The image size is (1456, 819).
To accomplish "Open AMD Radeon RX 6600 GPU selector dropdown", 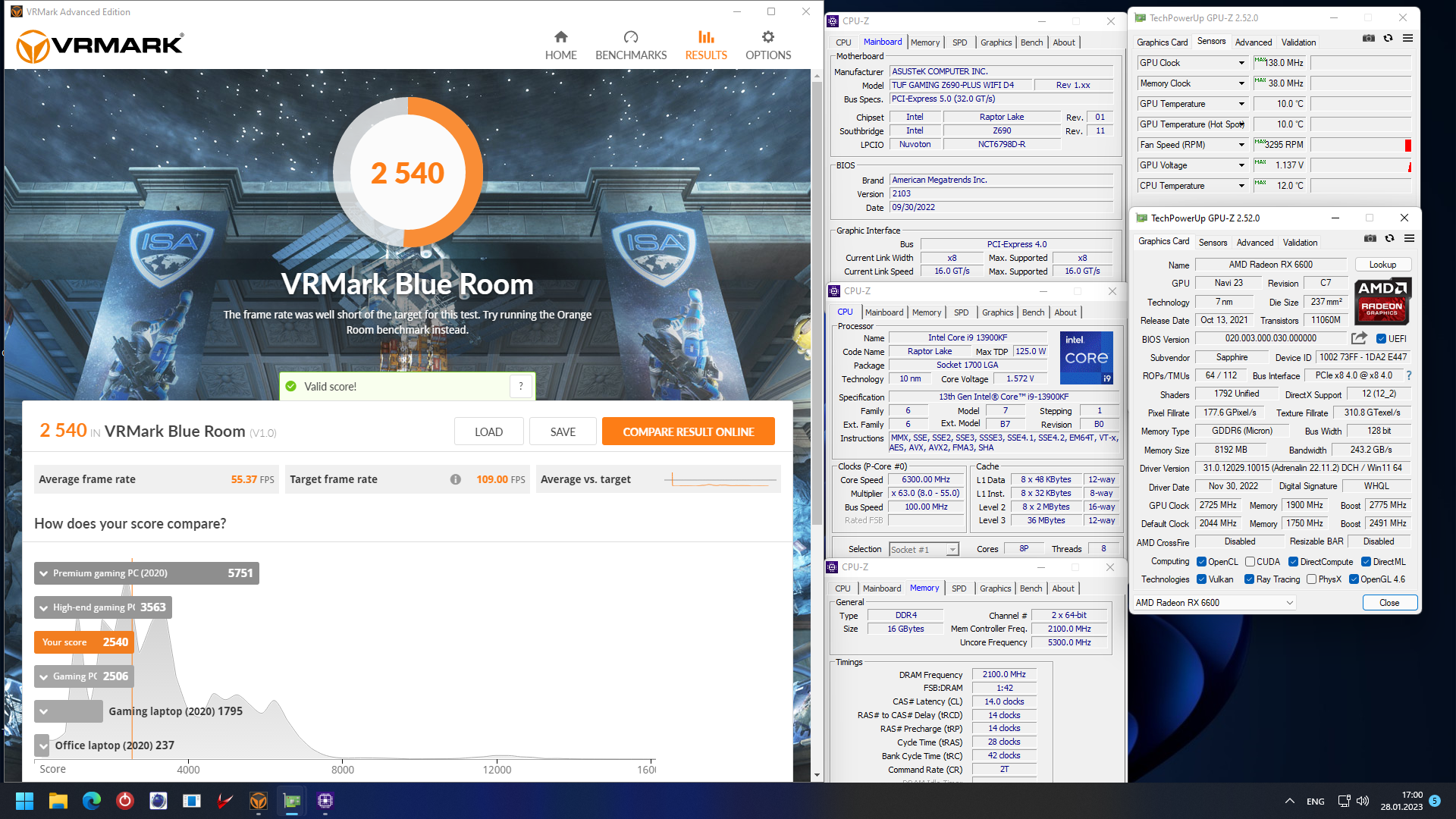I will tap(1215, 603).
